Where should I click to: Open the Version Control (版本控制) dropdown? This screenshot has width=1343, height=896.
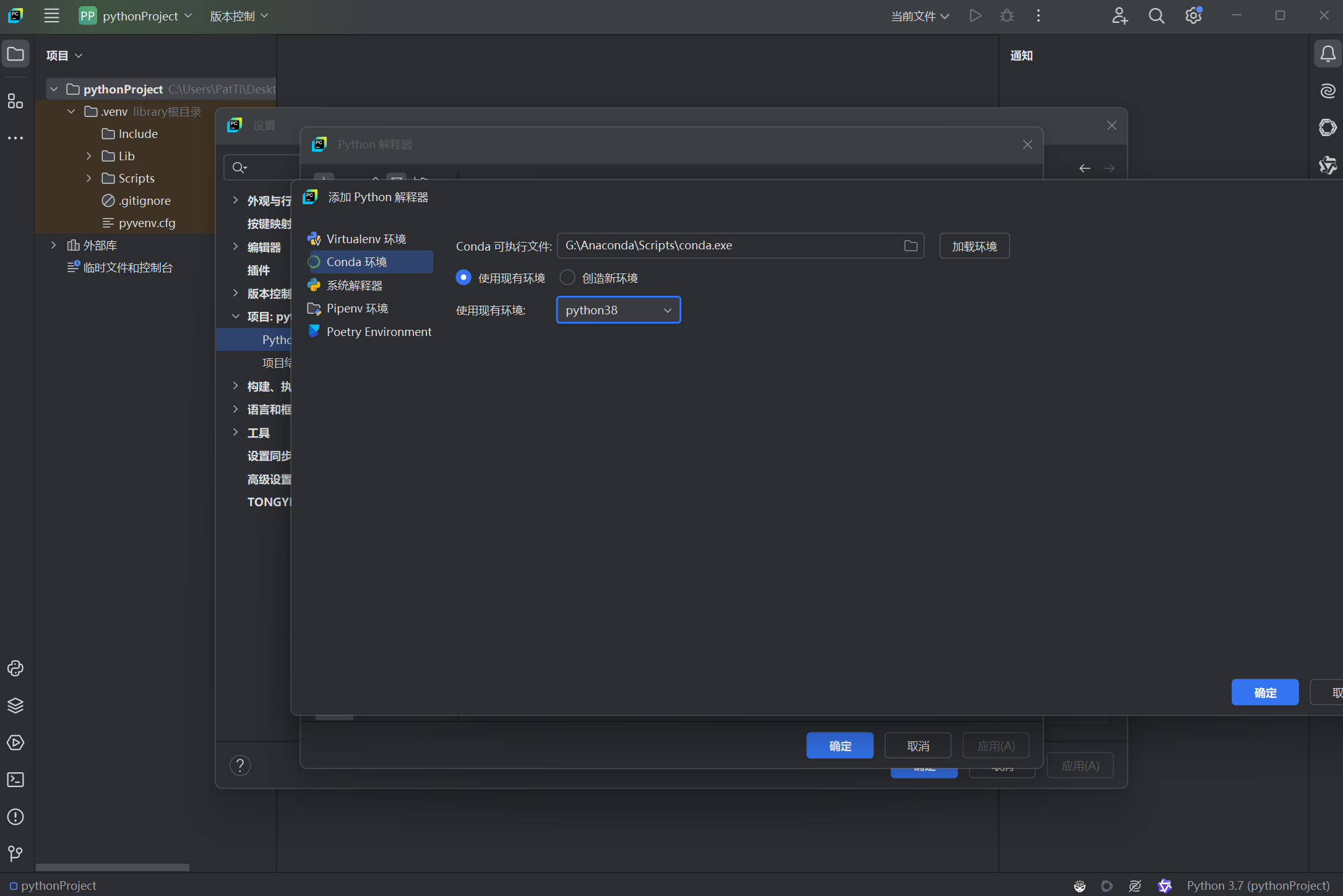tap(239, 16)
